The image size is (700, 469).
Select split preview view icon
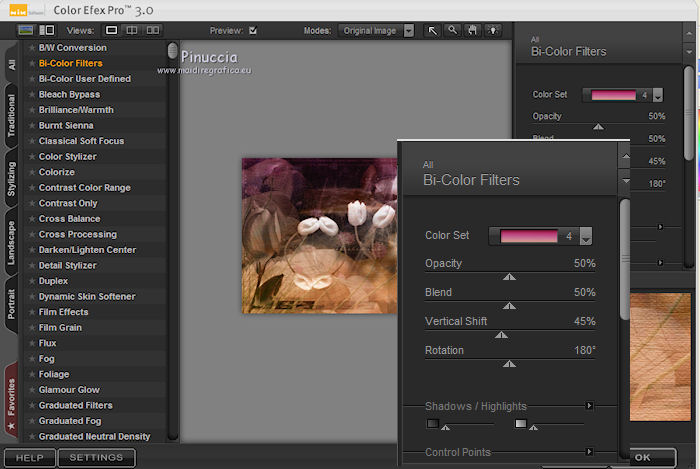coord(133,30)
